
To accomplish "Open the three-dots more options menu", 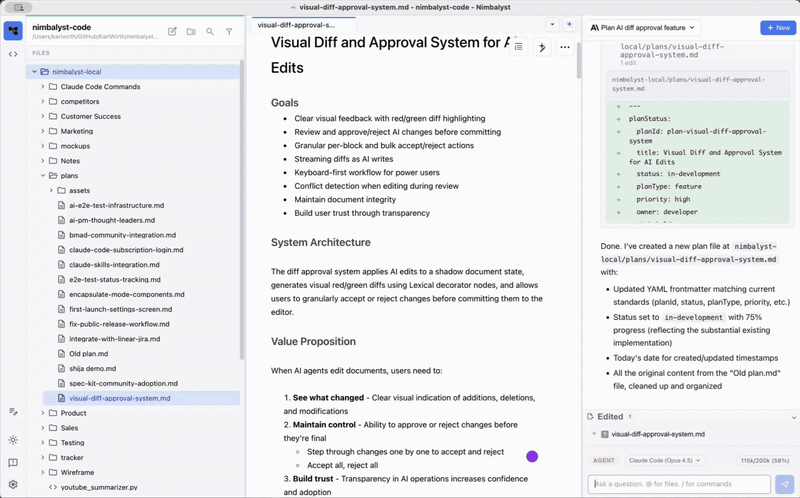I will pos(565,47).
